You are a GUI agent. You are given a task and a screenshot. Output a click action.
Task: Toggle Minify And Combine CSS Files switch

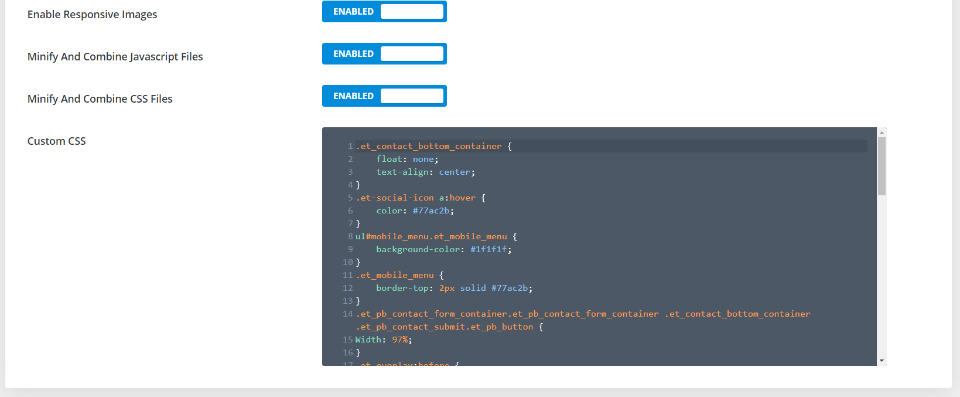click(x=384, y=96)
